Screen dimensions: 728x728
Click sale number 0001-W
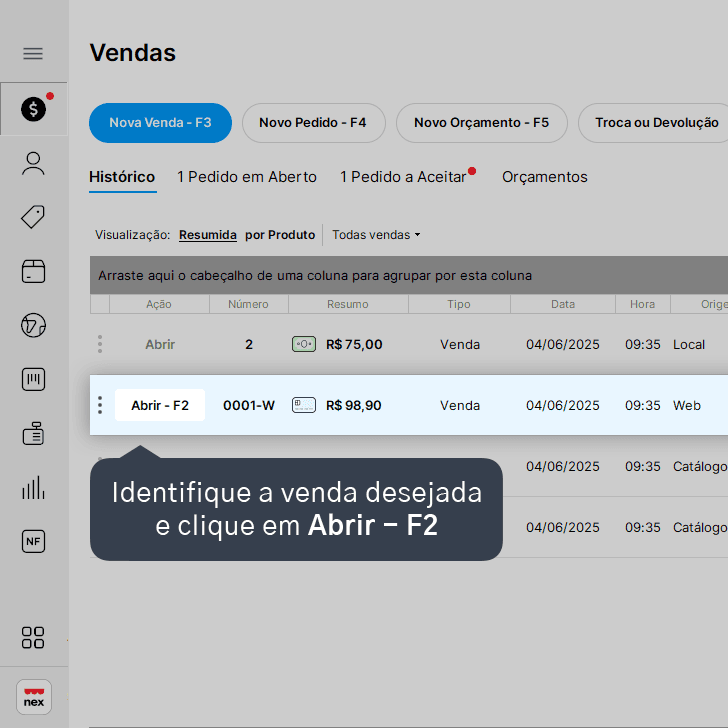pos(249,405)
